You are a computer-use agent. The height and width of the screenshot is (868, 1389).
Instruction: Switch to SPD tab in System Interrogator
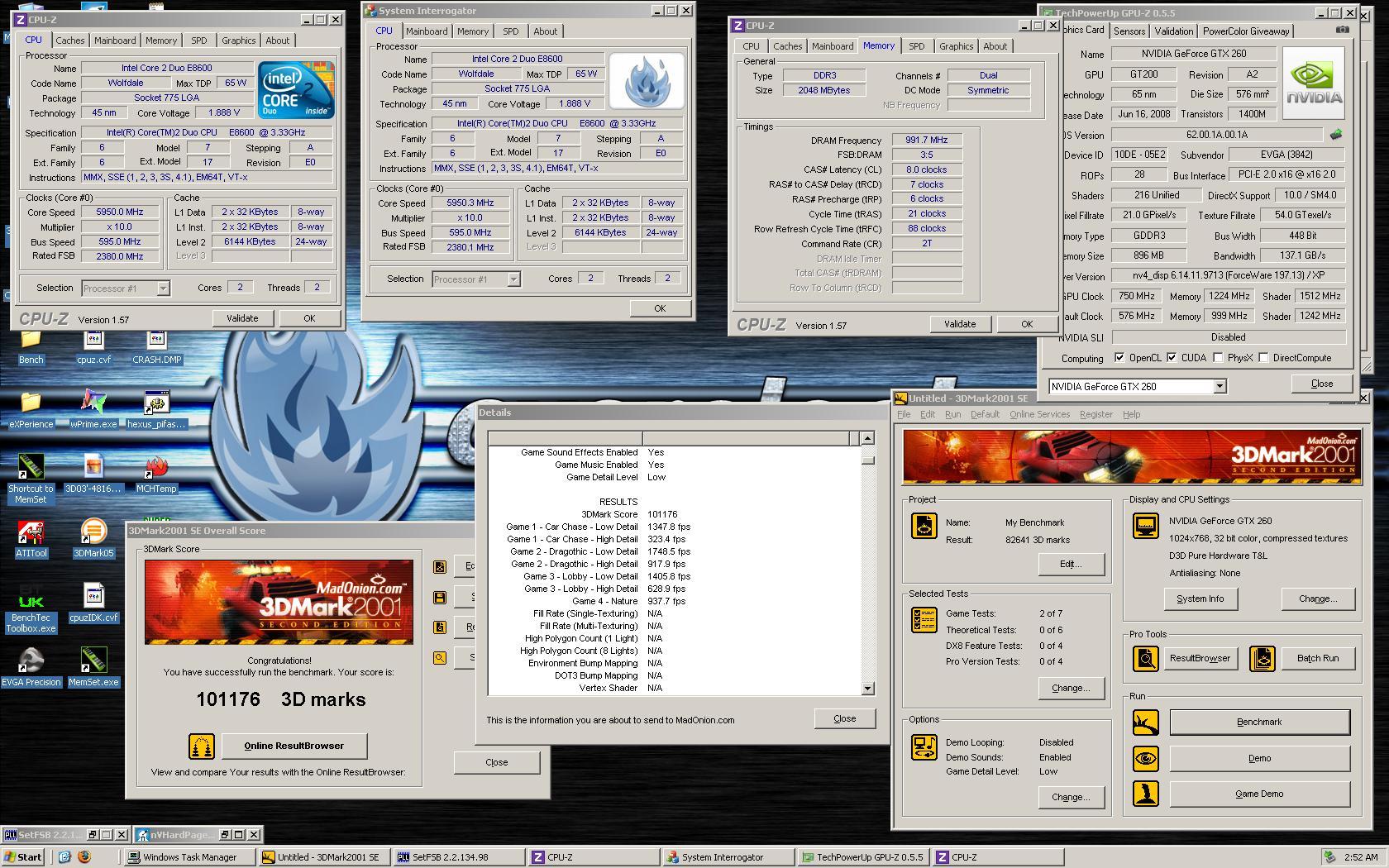click(x=511, y=31)
